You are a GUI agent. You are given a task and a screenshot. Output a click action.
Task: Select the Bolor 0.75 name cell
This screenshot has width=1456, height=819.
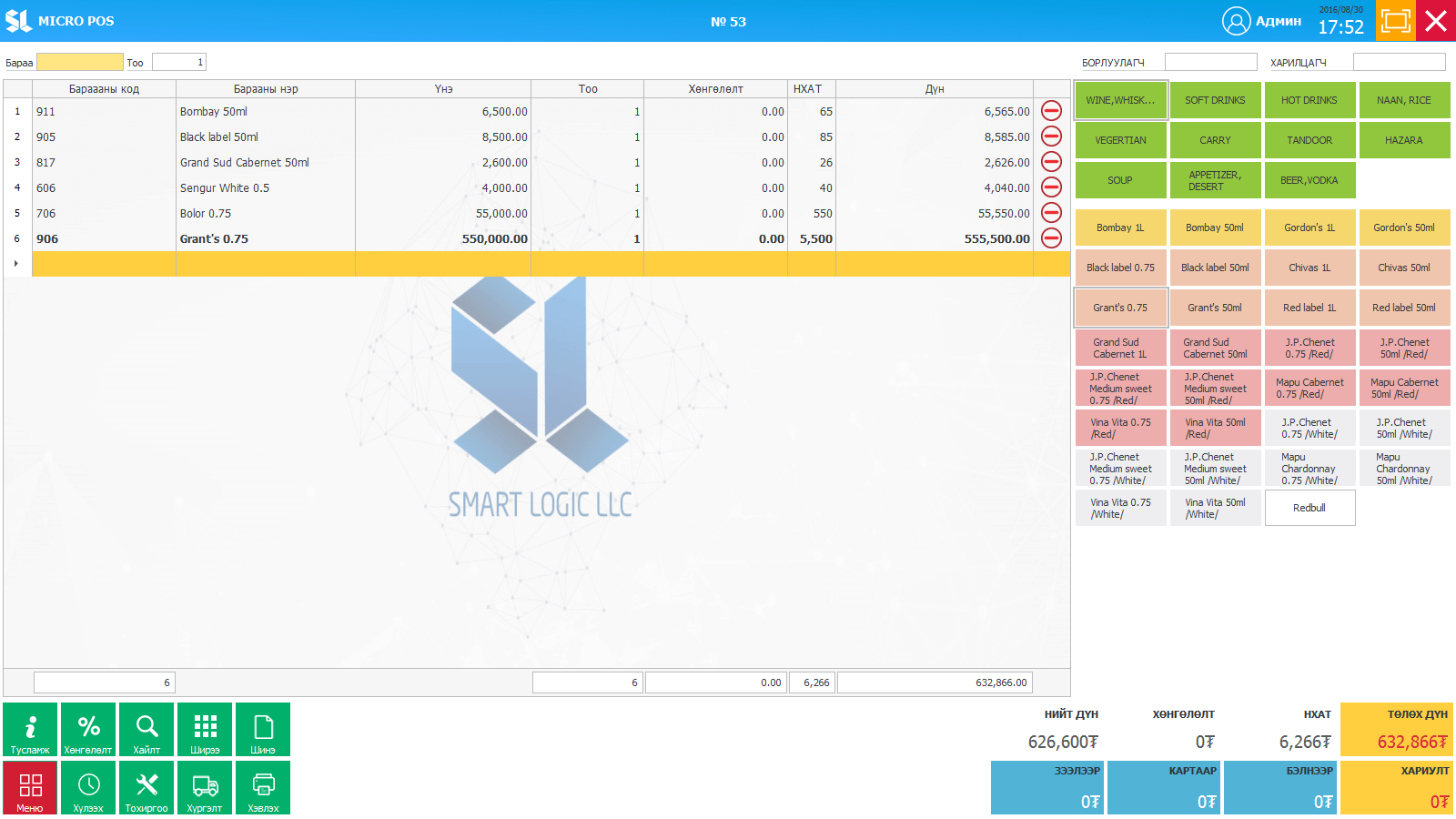click(266, 213)
